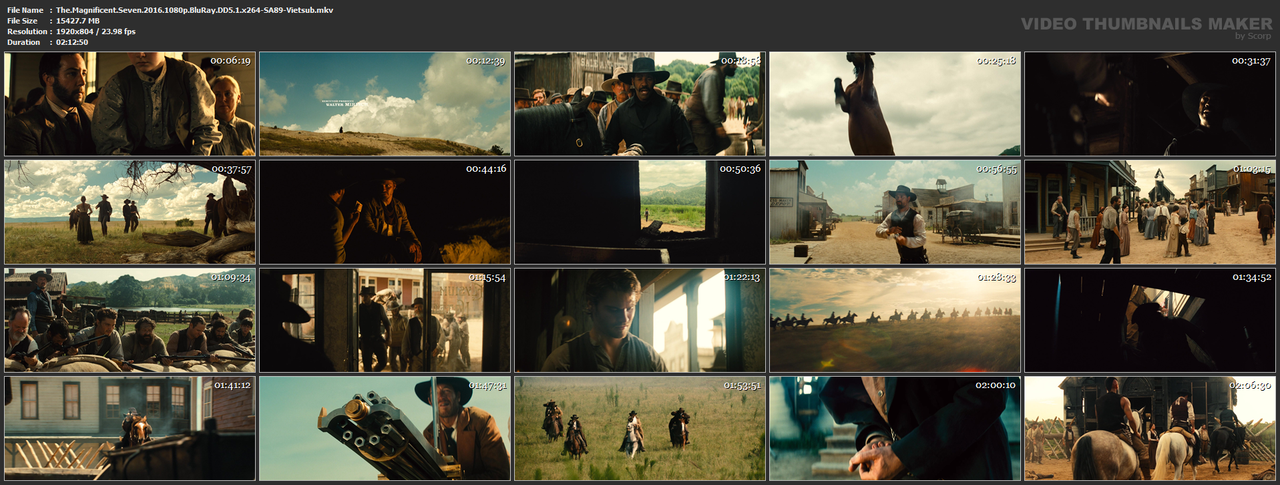The height and width of the screenshot is (485, 1280).
Task: Select the townspeople porch scene thumbnail
Action: 1150,211
